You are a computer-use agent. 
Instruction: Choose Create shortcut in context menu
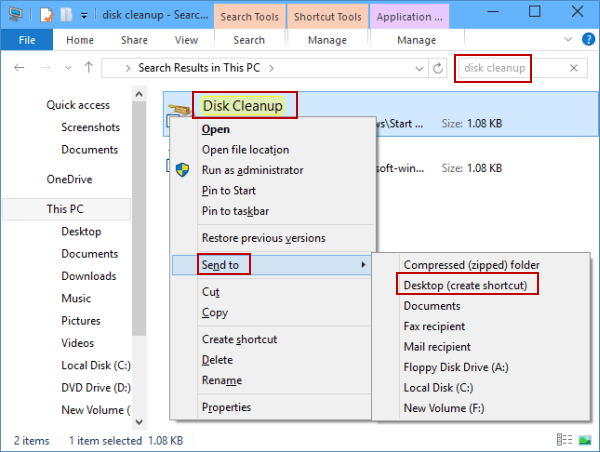tap(272, 339)
